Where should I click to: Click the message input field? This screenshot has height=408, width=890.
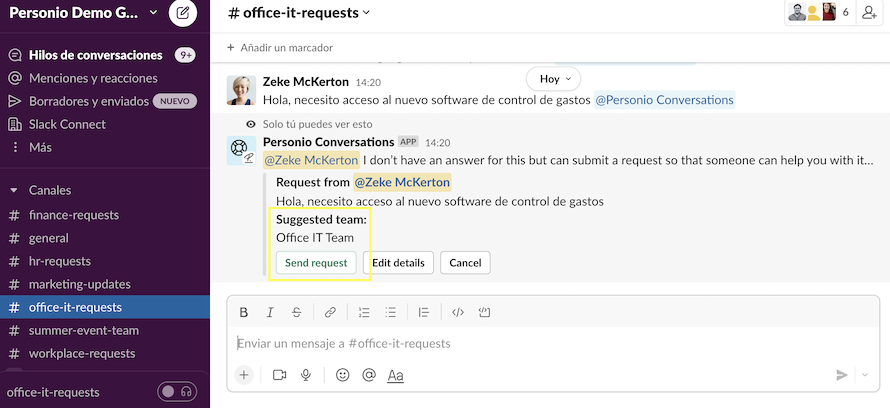553,343
